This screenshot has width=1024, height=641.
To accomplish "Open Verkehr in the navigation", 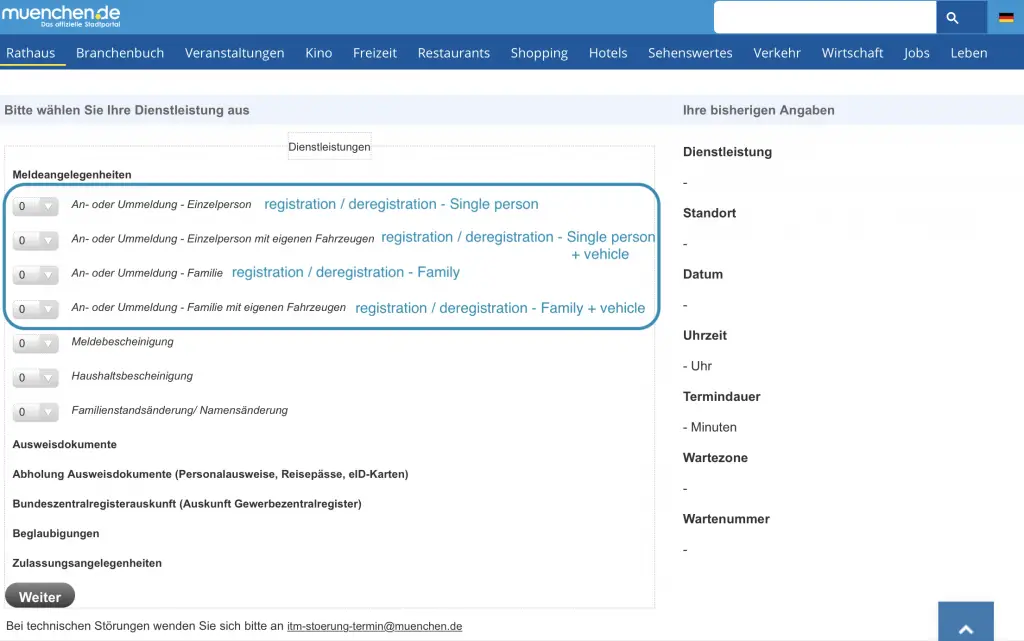I will [777, 53].
